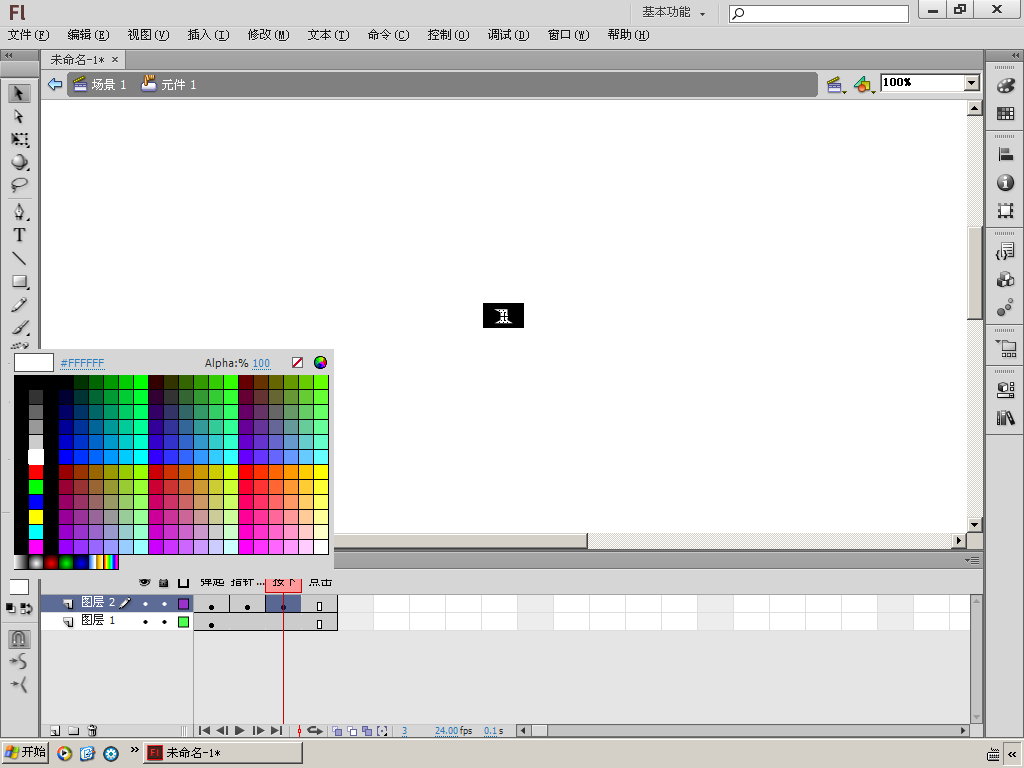The width and height of the screenshot is (1024, 768).
Task: Open the Edit Symbols shapes dropdown
Action: pos(864,84)
